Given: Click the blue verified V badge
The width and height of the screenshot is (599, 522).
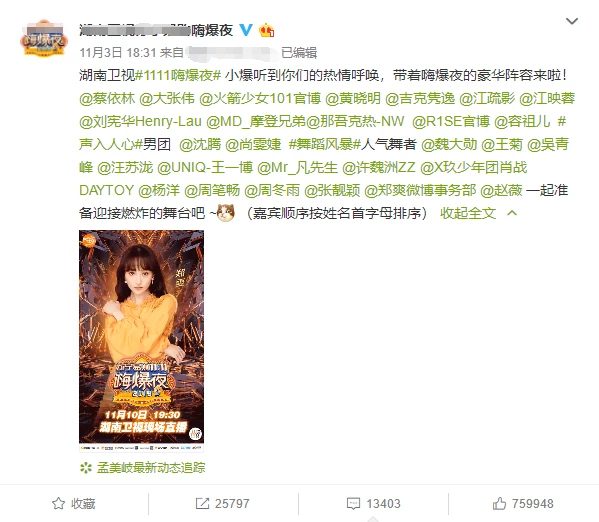Looking at the screenshot, I should (246, 30).
